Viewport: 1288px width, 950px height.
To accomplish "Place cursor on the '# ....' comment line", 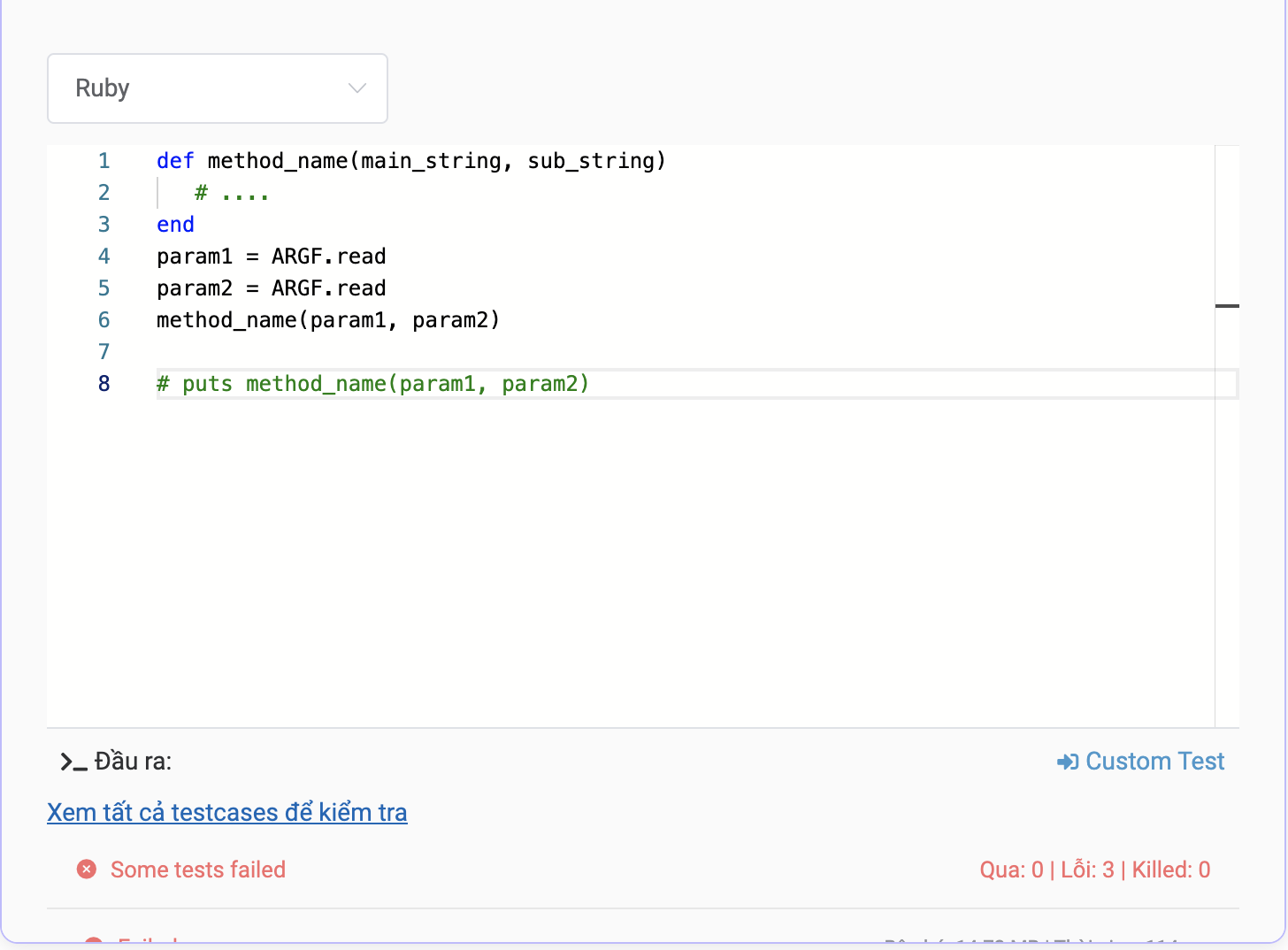I will (x=232, y=193).
